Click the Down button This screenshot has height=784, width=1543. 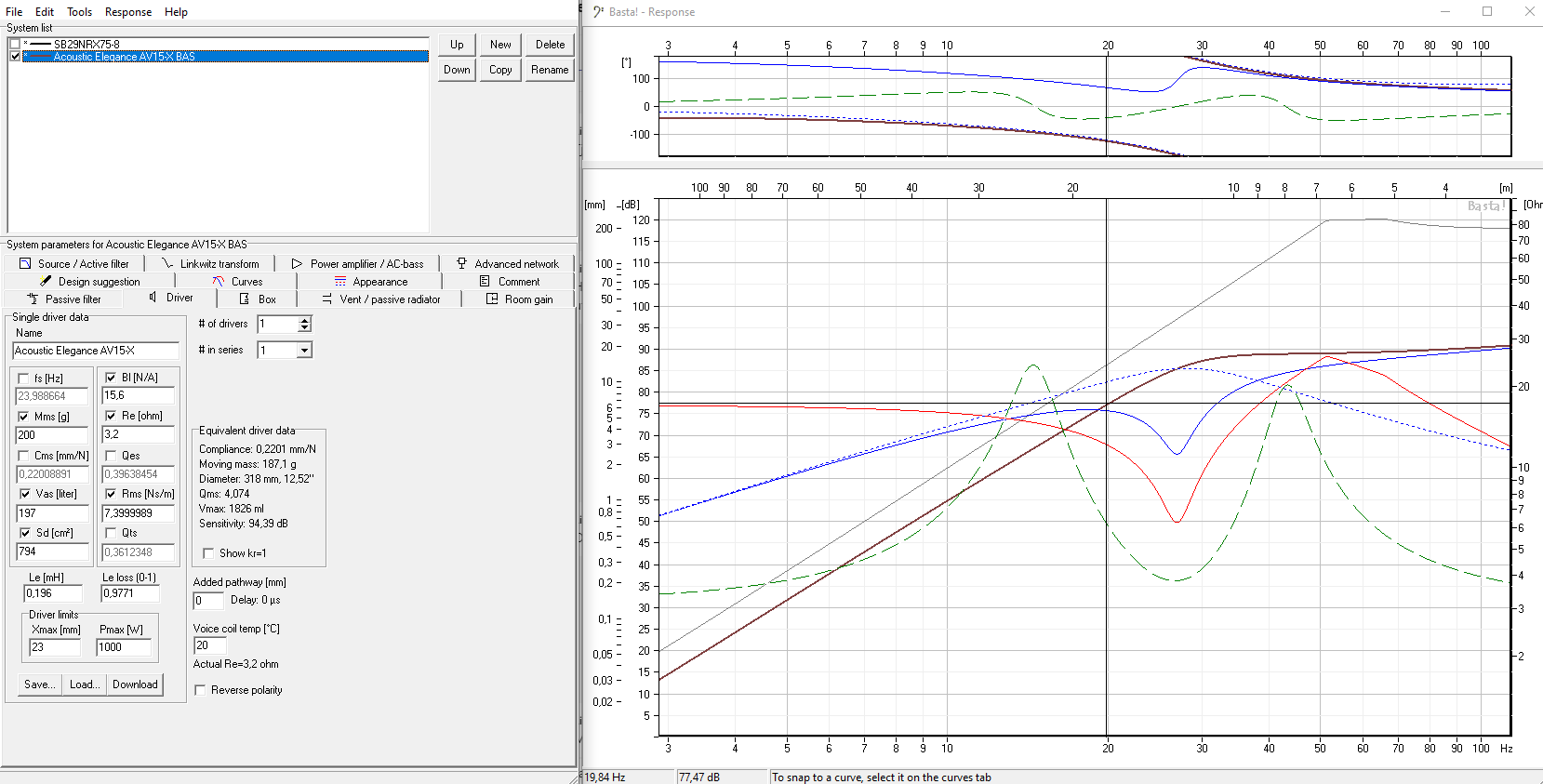(457, 70)
